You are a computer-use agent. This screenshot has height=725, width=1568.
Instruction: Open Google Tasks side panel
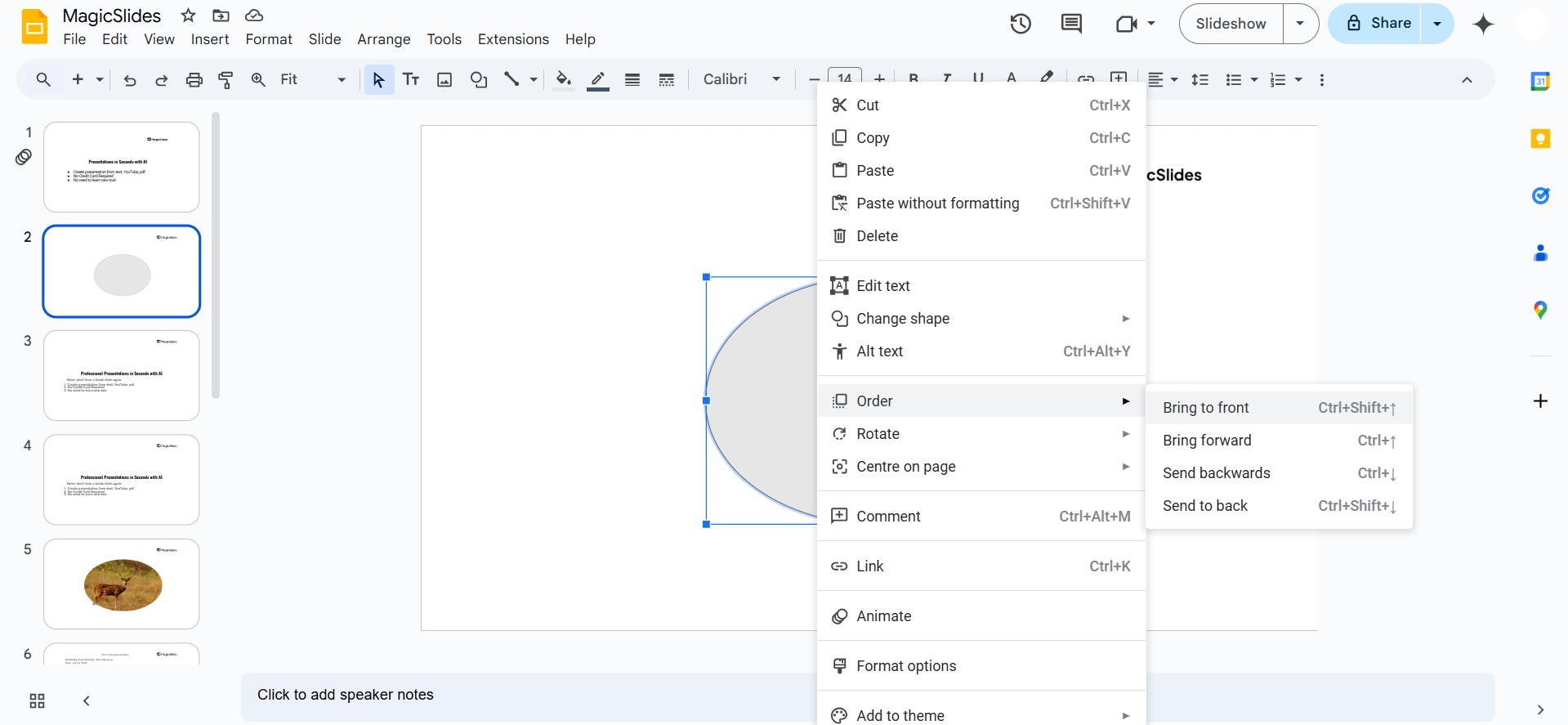[1540, 195]
